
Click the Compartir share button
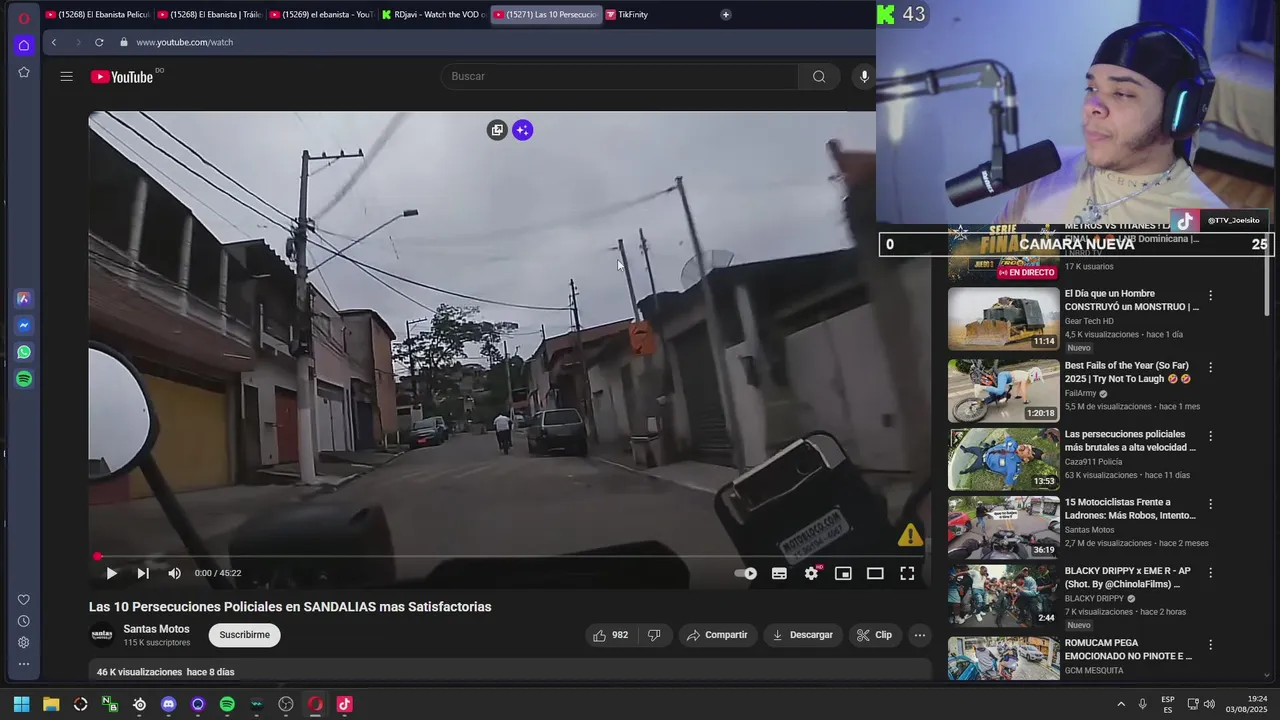pos(717,635)
